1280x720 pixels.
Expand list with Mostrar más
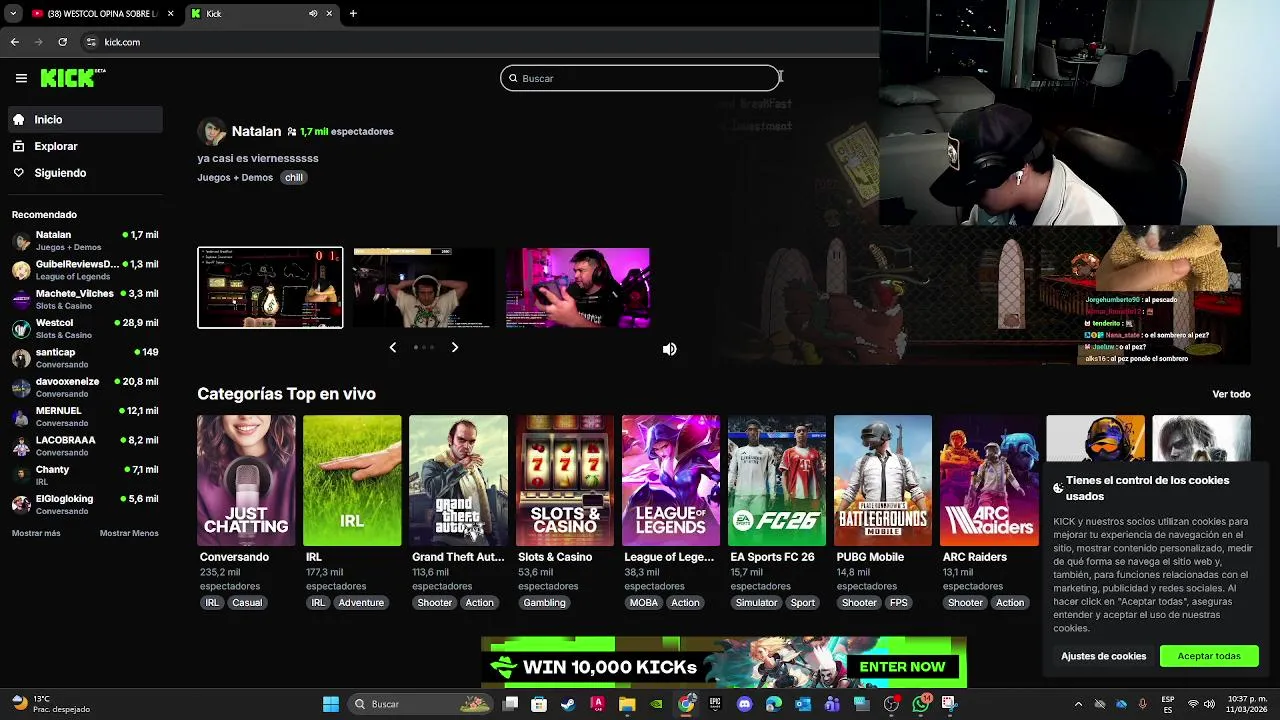36,533
